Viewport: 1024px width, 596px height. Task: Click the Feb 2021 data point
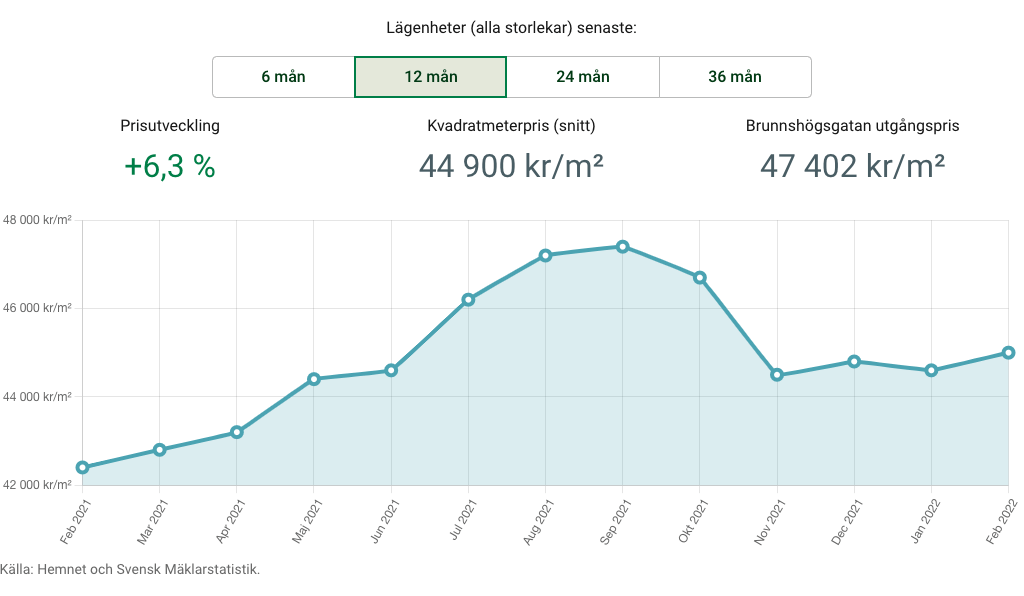point(82,467)
